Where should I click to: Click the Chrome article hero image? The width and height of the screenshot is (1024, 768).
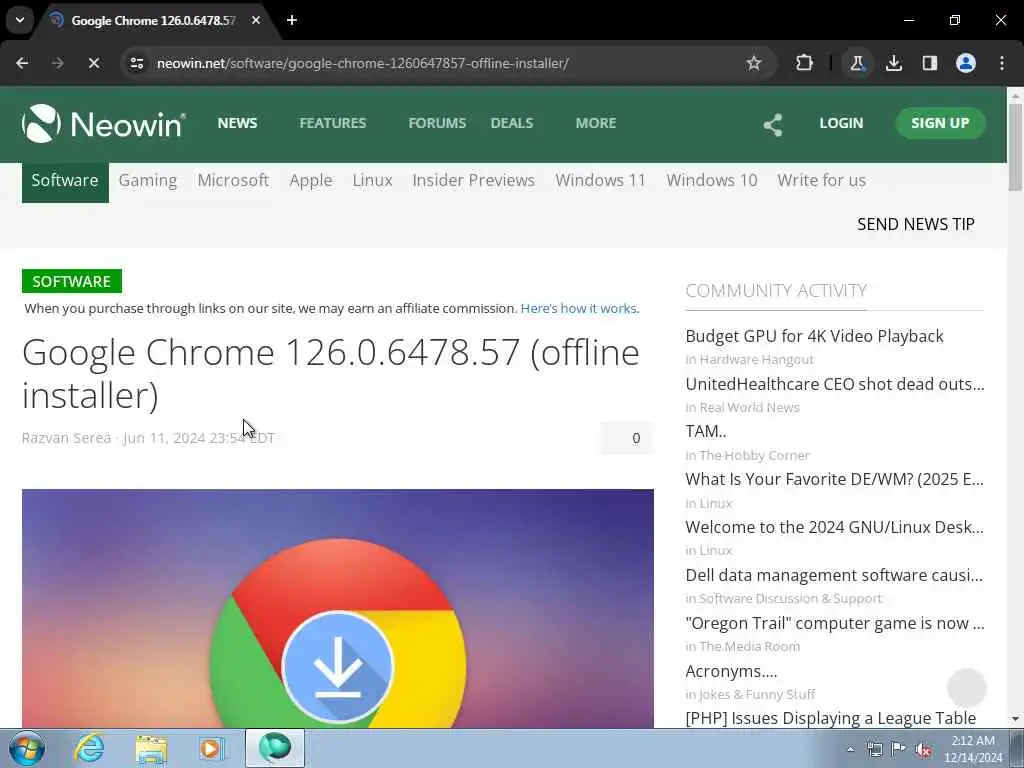[338, 608]
